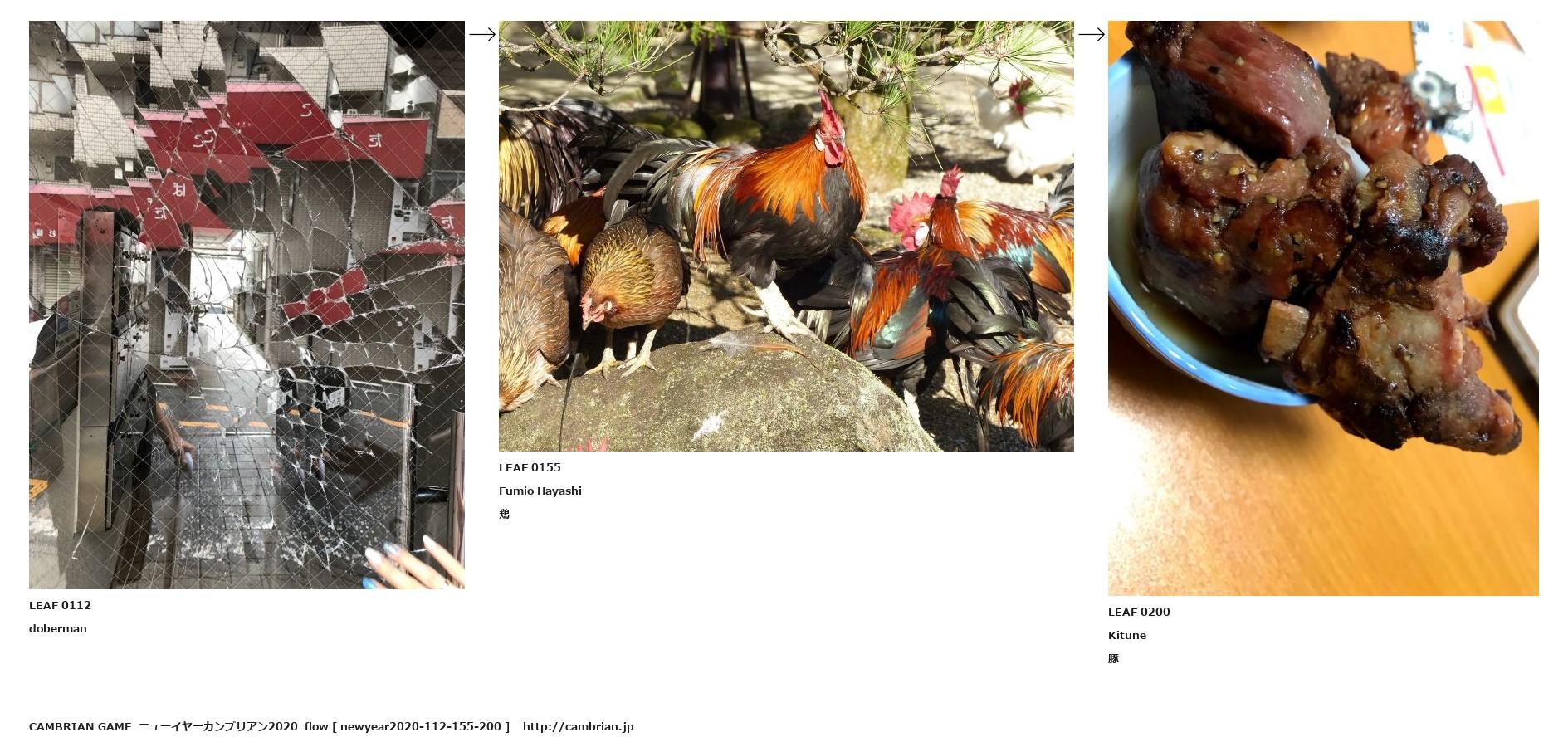
Task: Open the grilled pork photo
Action: coord(1323,308)
